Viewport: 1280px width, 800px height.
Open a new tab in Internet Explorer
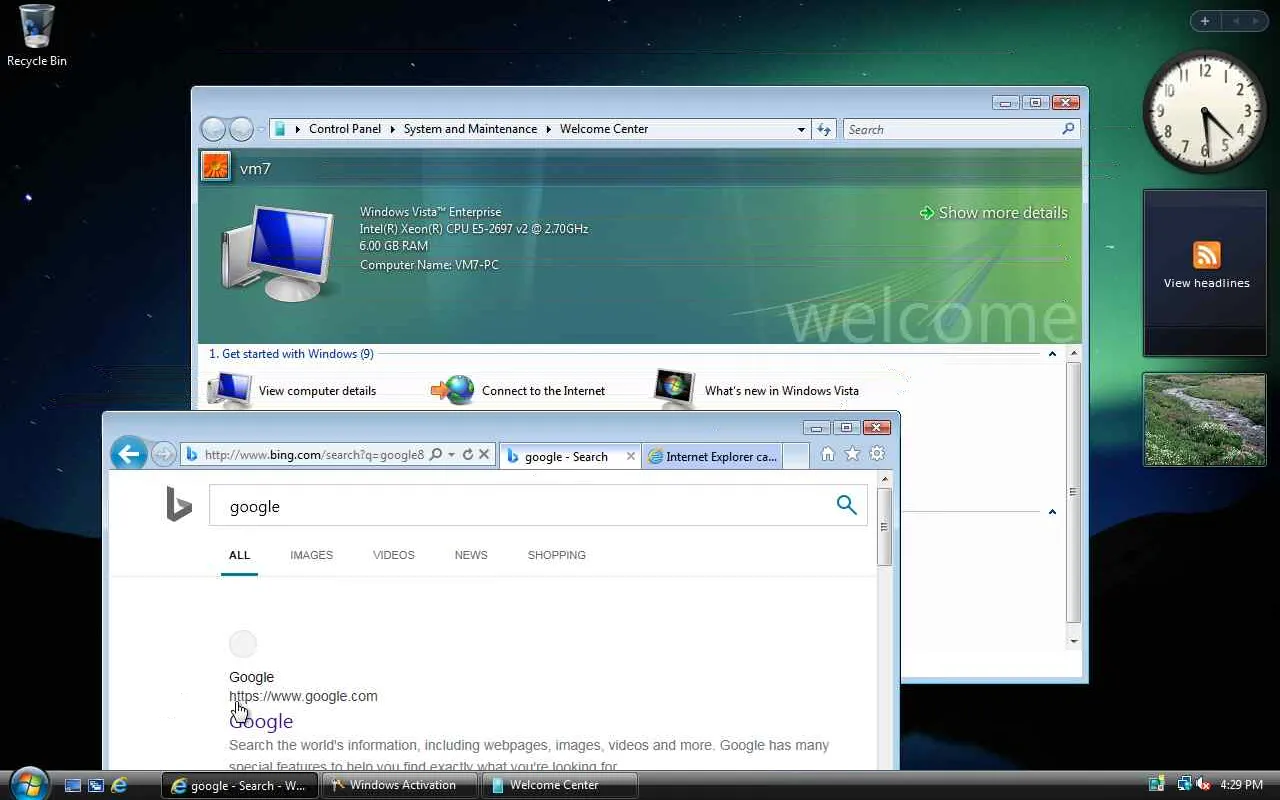pyautogui.click(x=795, y=456)
